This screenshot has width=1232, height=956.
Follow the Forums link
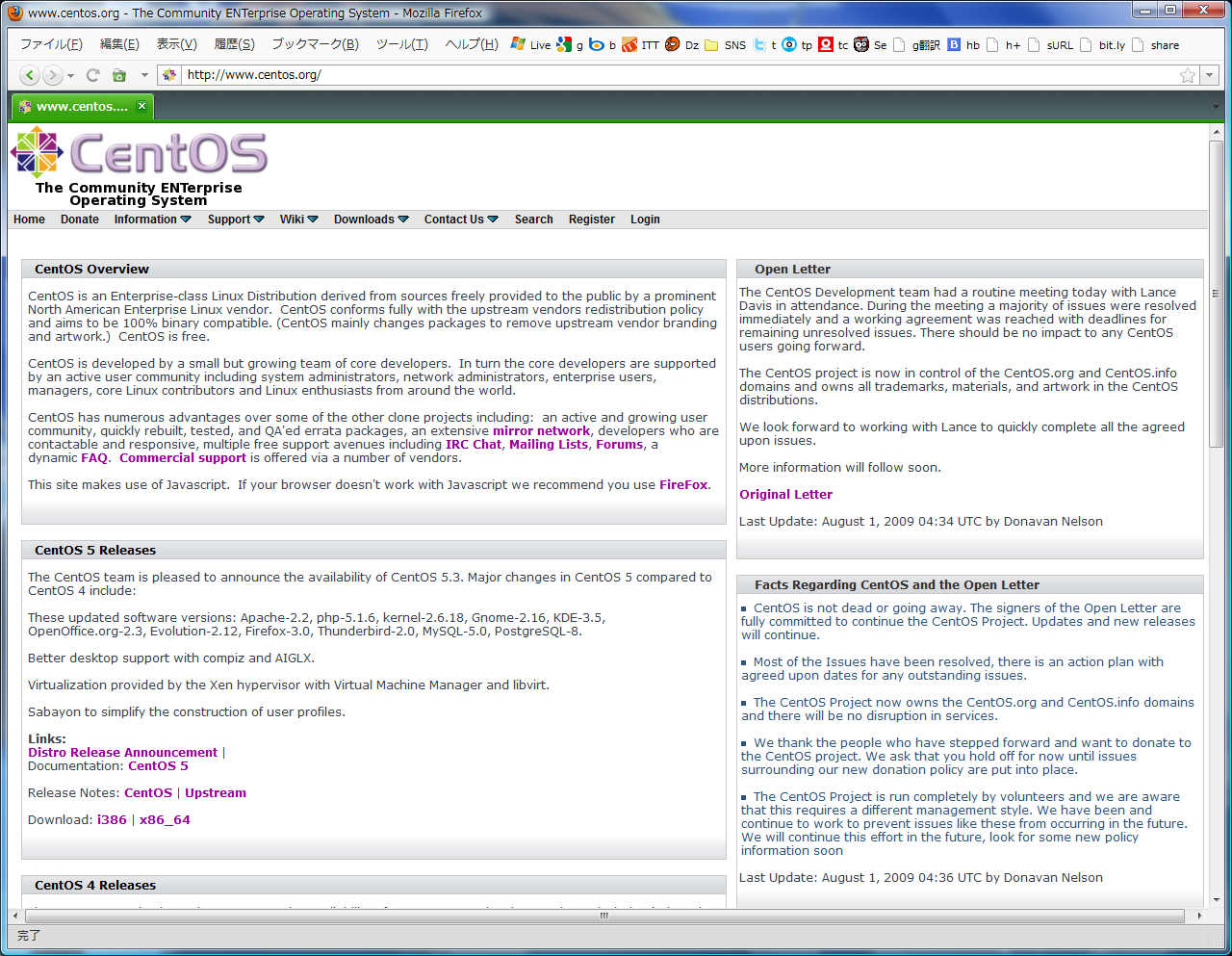(619, 445)
